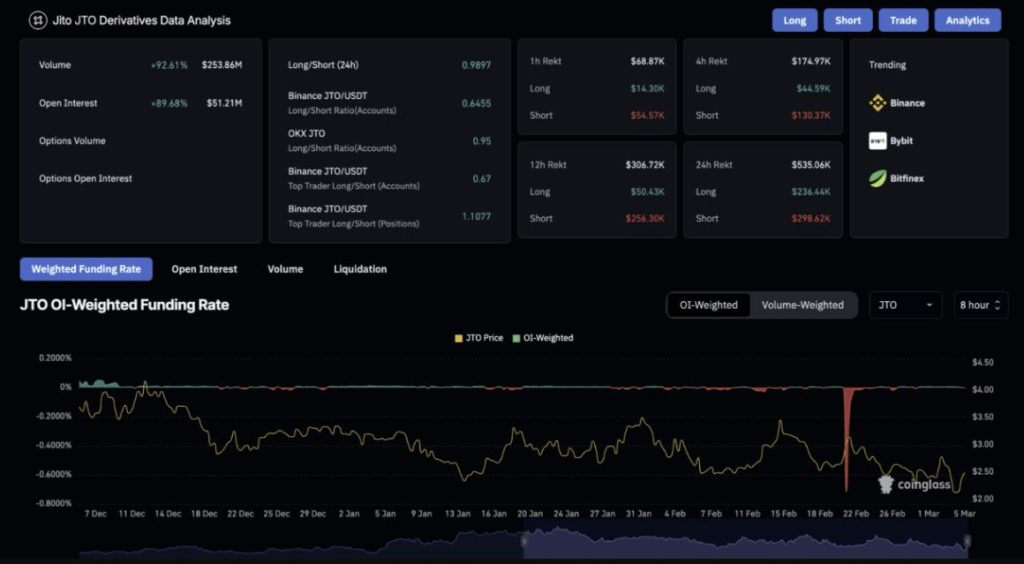
Task: Switch to the Open Interest tab
Action: [204, 269]
